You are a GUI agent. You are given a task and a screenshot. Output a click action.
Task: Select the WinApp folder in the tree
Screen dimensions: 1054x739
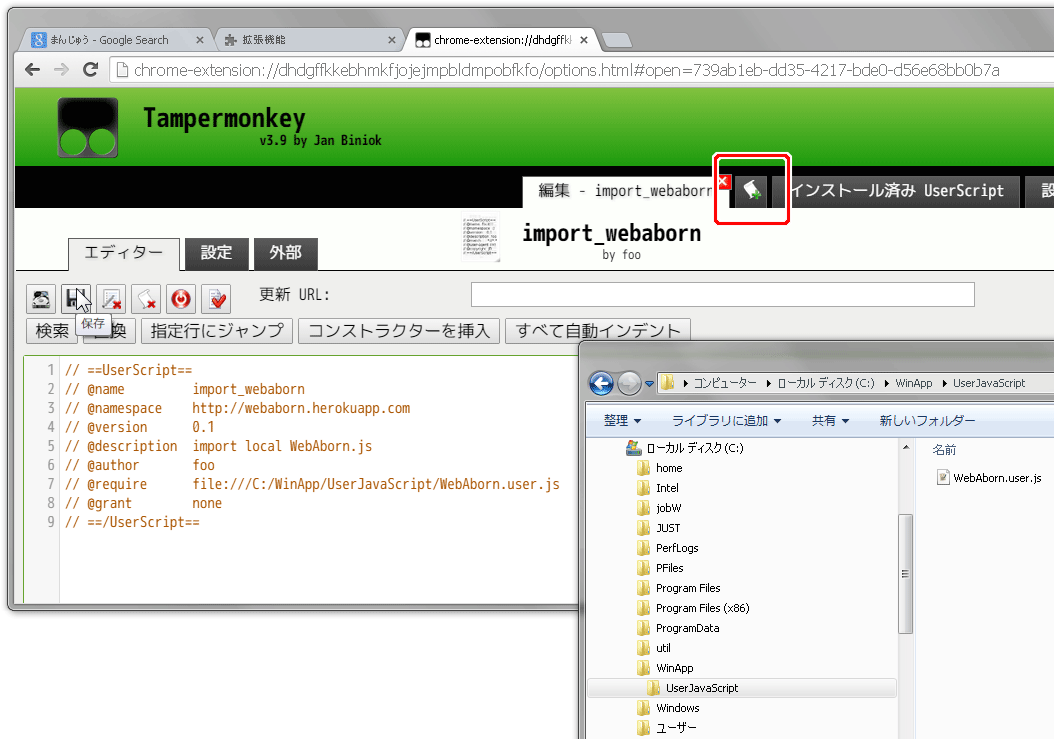665,668
